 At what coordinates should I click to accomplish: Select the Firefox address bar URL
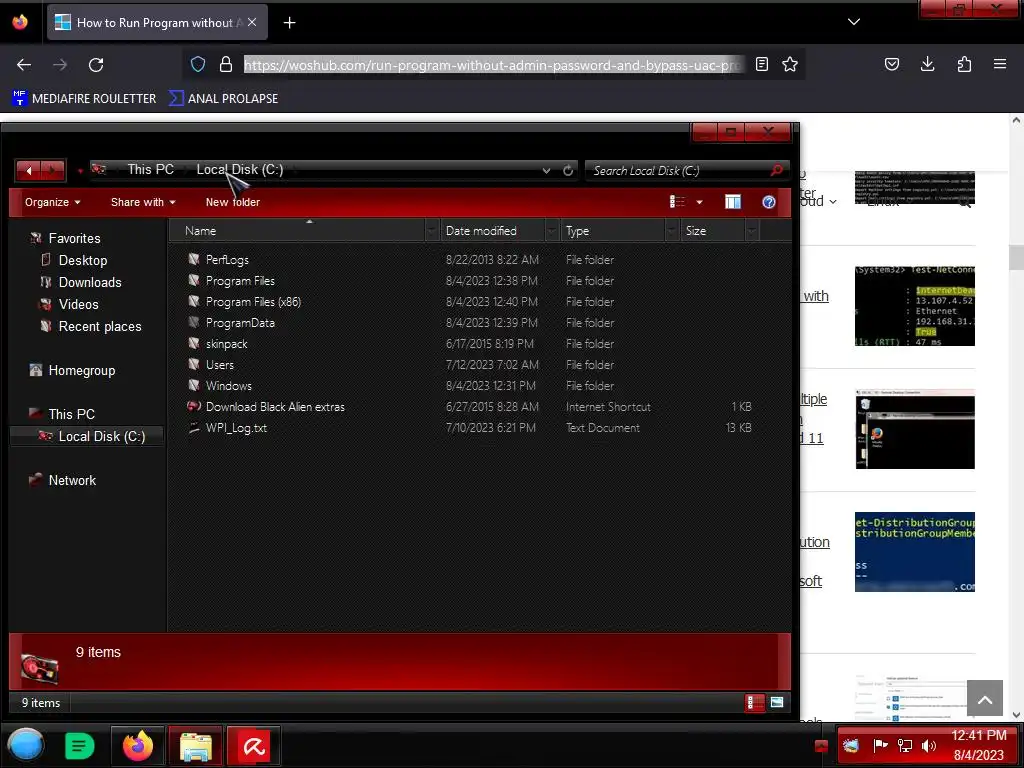point(493,65)
